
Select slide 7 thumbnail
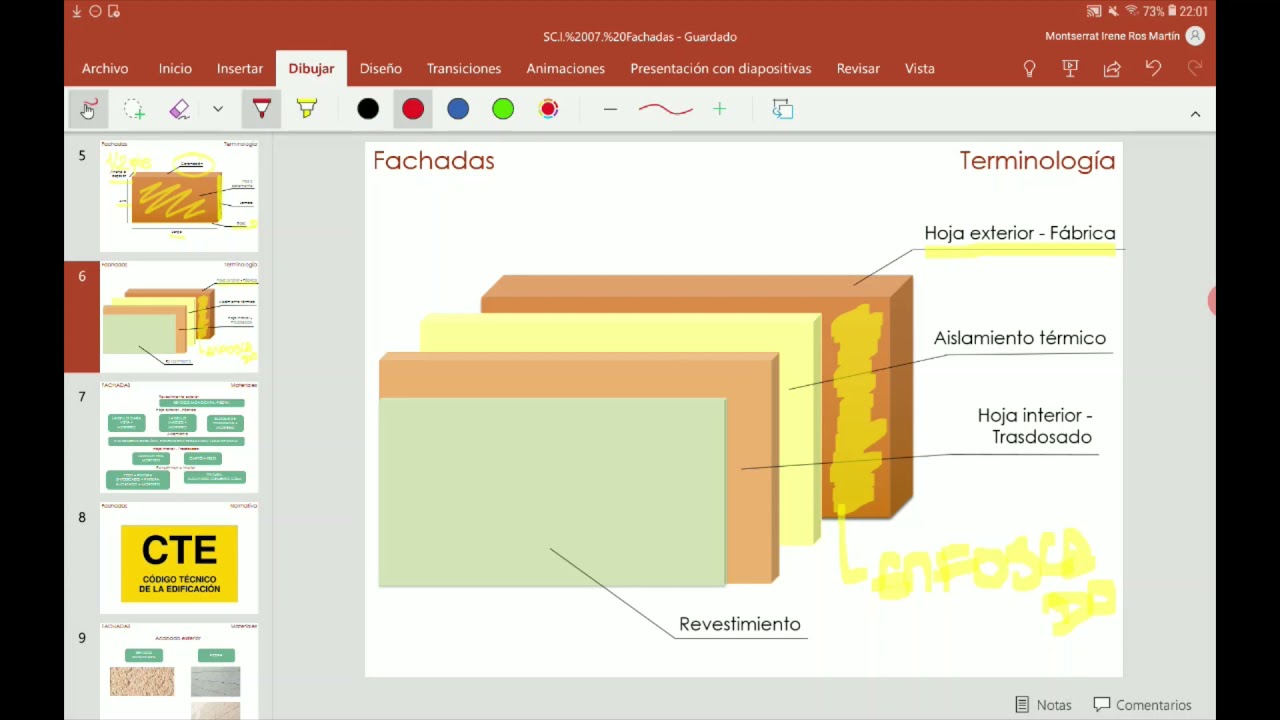[179, 437]
